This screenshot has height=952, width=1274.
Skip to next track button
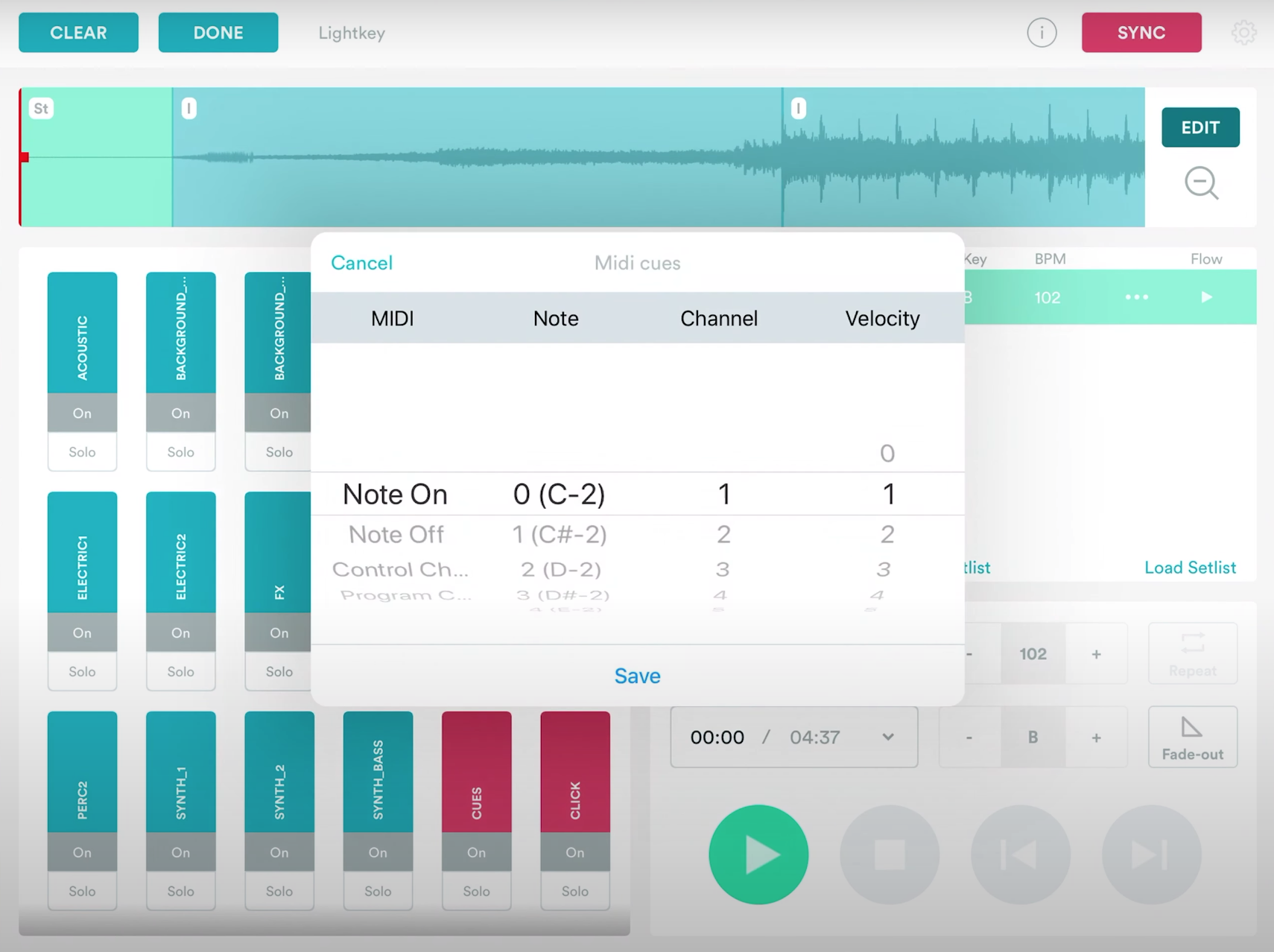[x=1150, y=854]
